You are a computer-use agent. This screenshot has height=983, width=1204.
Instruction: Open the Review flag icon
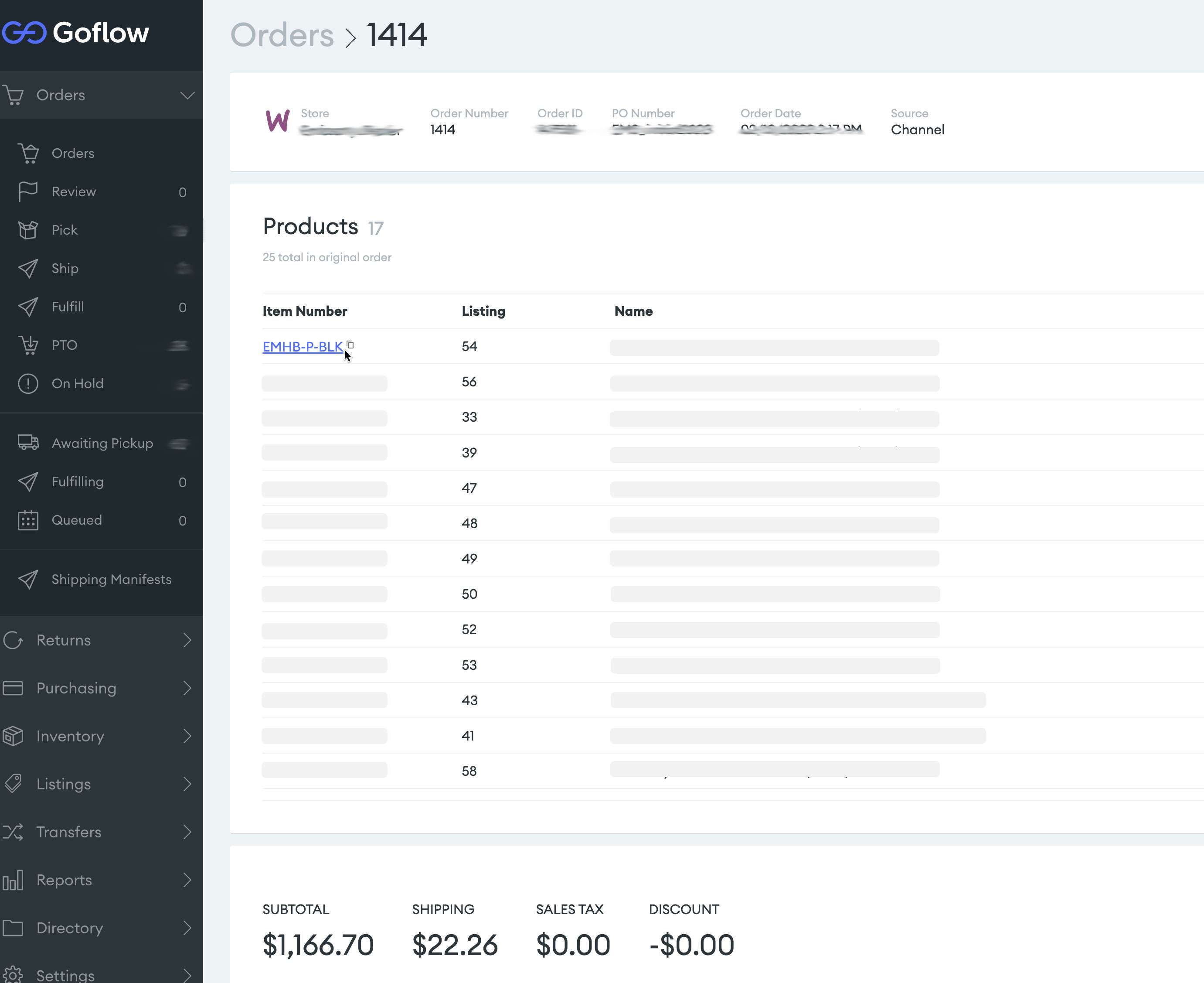[x=28, y=191]
